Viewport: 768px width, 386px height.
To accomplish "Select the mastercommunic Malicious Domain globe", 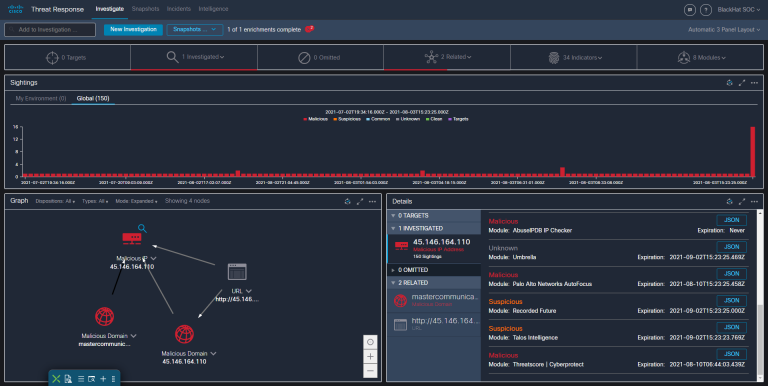I will pyautogui.click(x=104, y=316).
